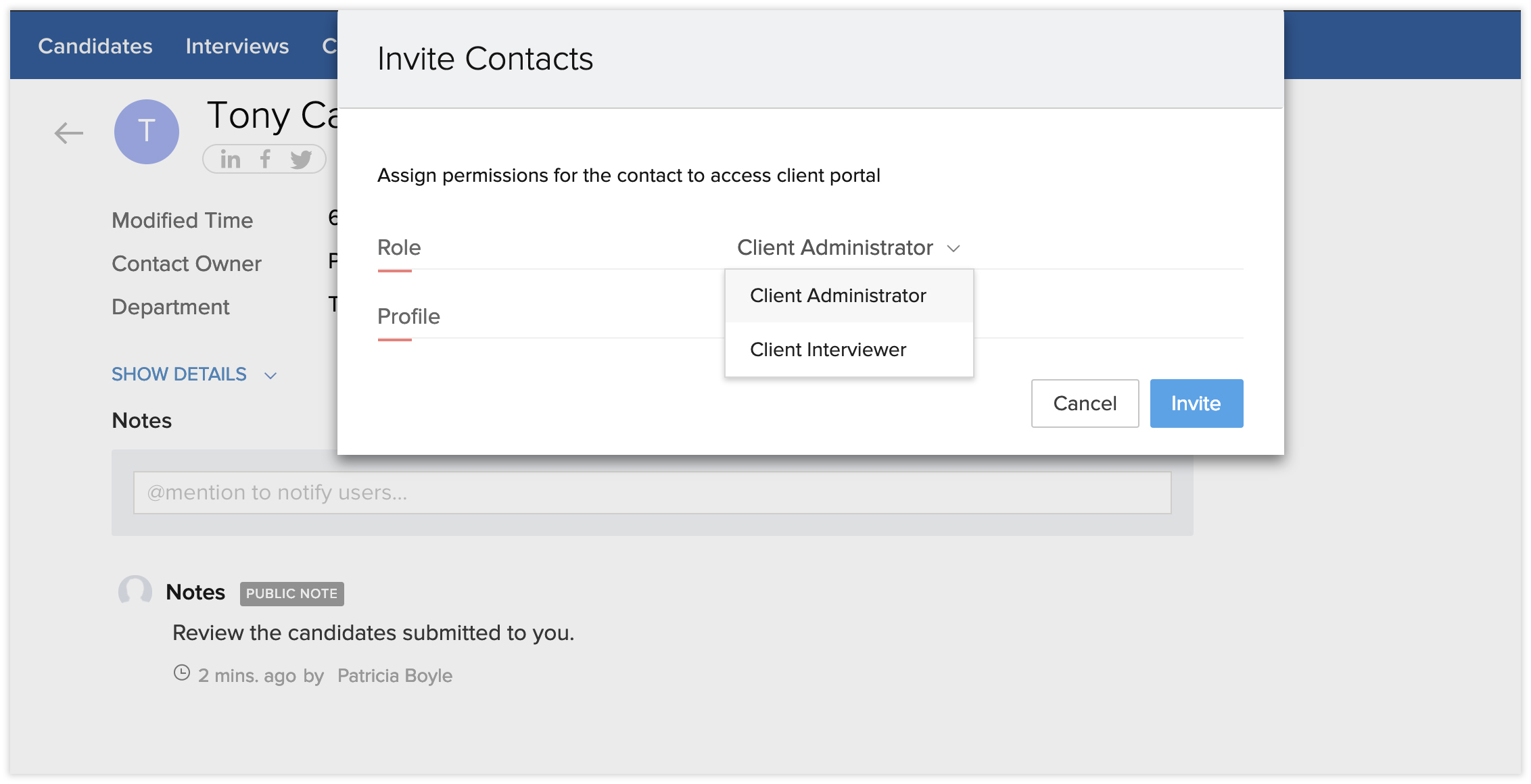Screen dimensions: 1531x784
Task: Cancel the Invite Contacts dialog
Action: click(x=1085, y=403)
